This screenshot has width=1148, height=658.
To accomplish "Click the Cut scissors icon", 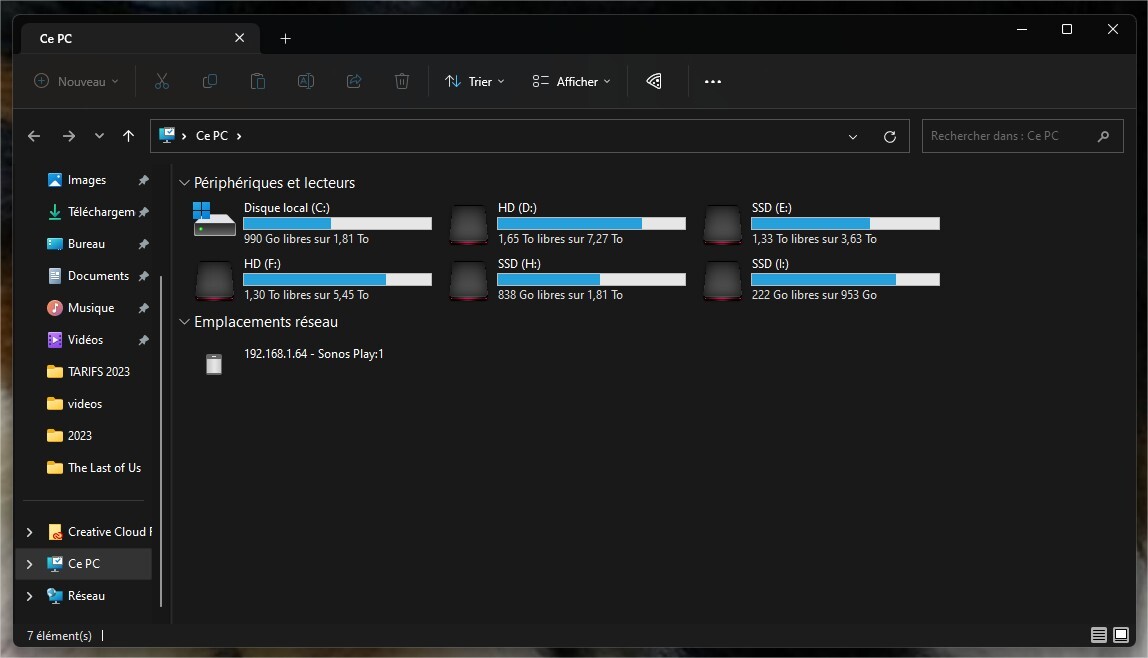I will point(162,81).
